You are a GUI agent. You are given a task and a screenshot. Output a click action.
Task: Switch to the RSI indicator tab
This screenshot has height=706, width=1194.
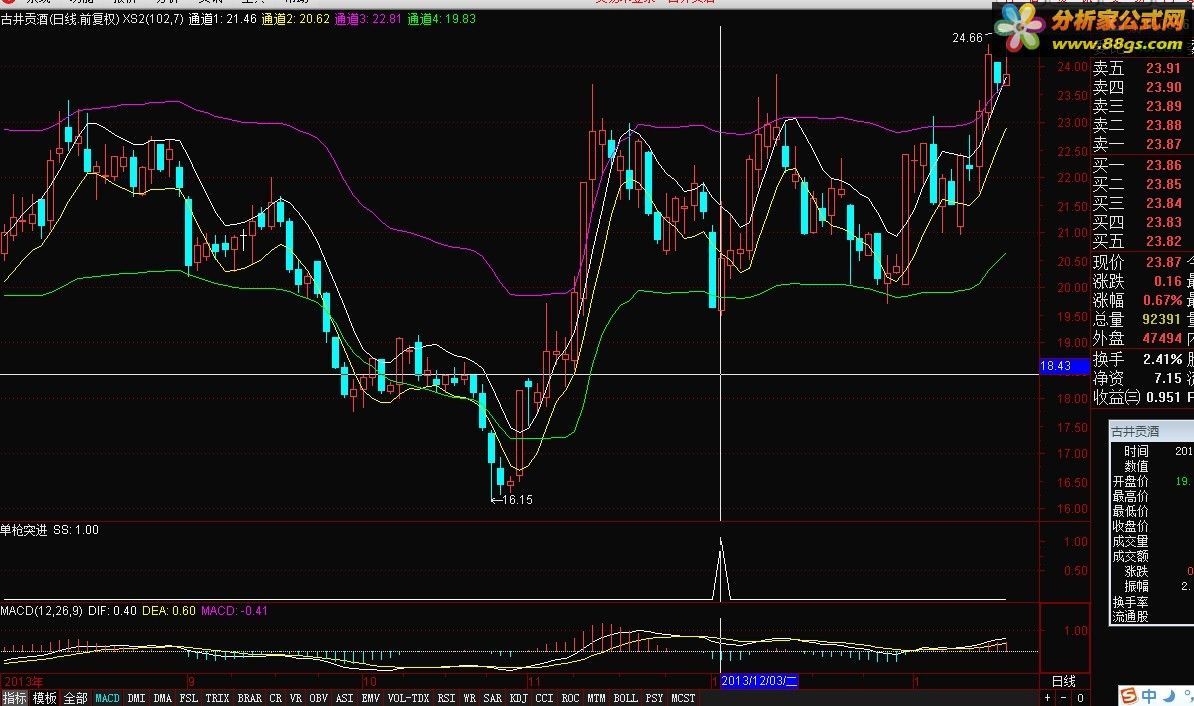[x=446, y=698]
